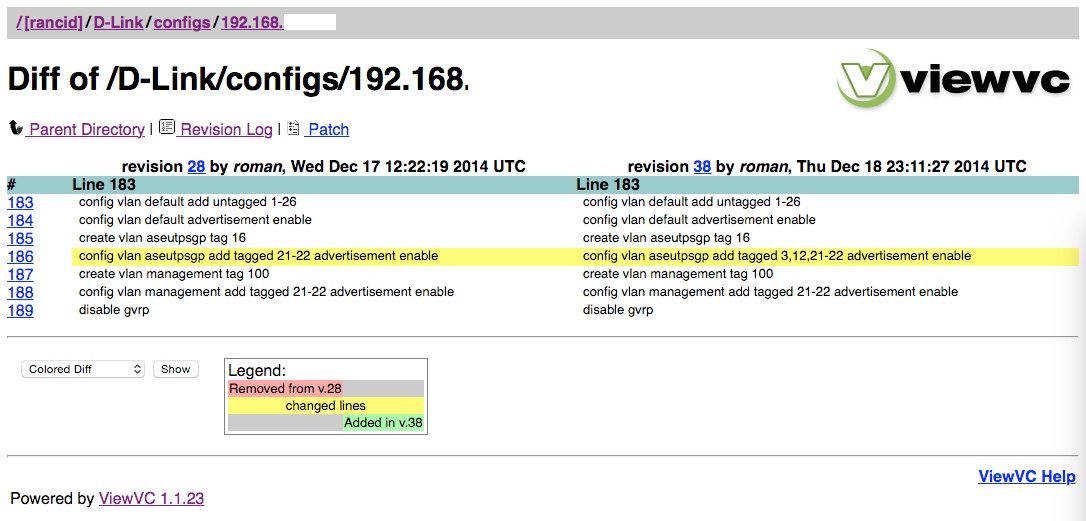The width and height of the screenshot is (1086, 521).
Task: Jump to line 189 link
Action: tap(20, 310)
